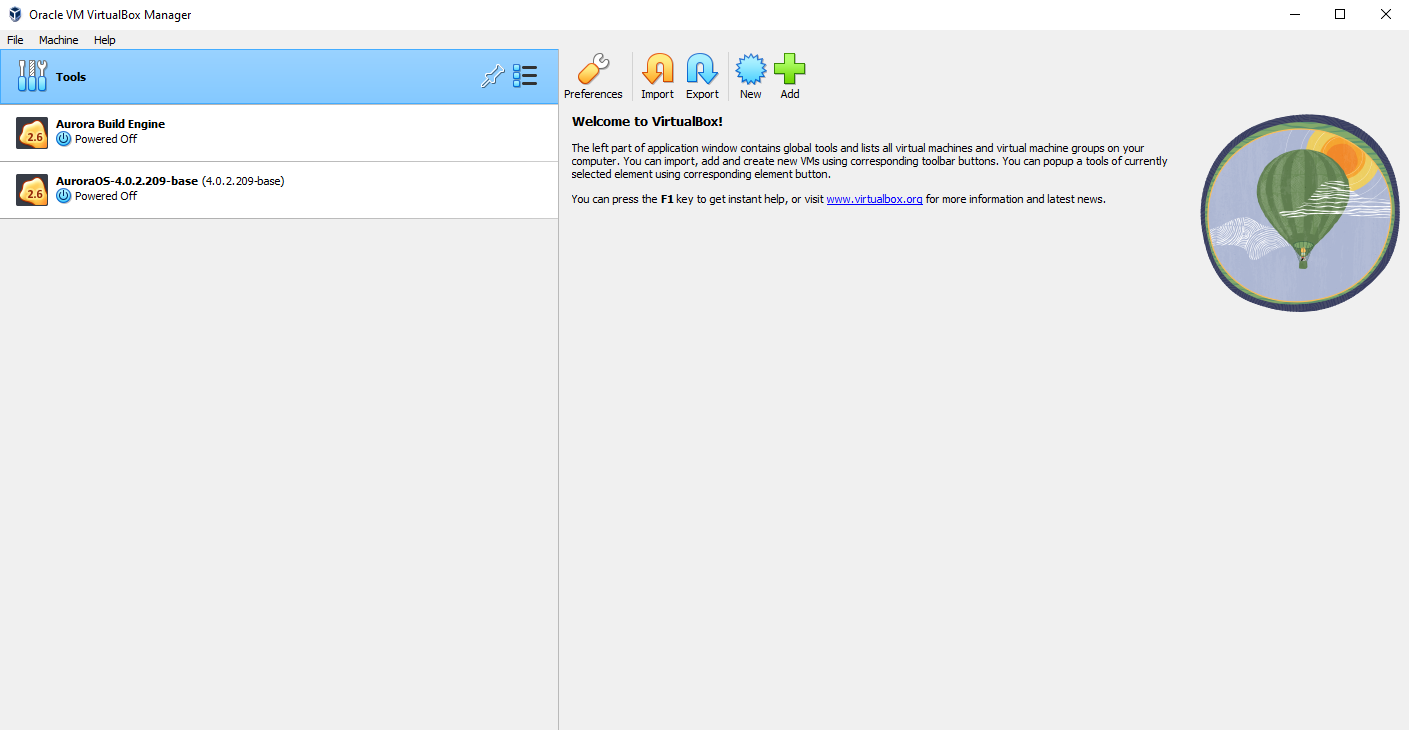Screen dimensions: 1409x730
Task: Select the Tools label in left pane
Action: click(71, 77)
